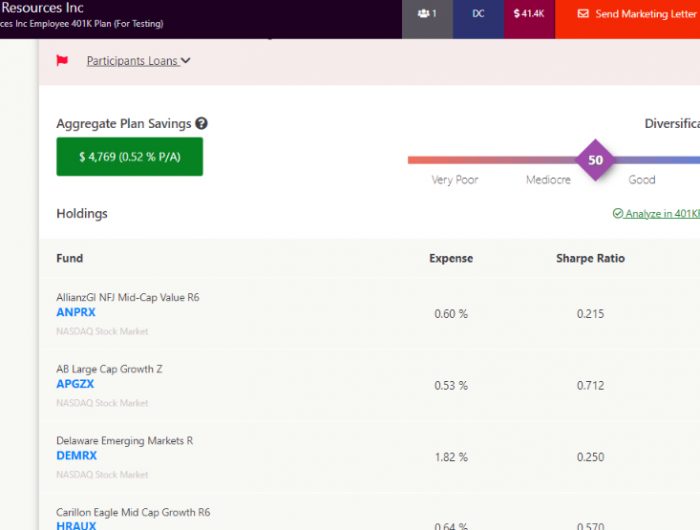The width and height of the screenshot is (700, 530).
Task: Expand the Participants Loans dropdown
Action: pyautogui.click(x=138, y=61)
